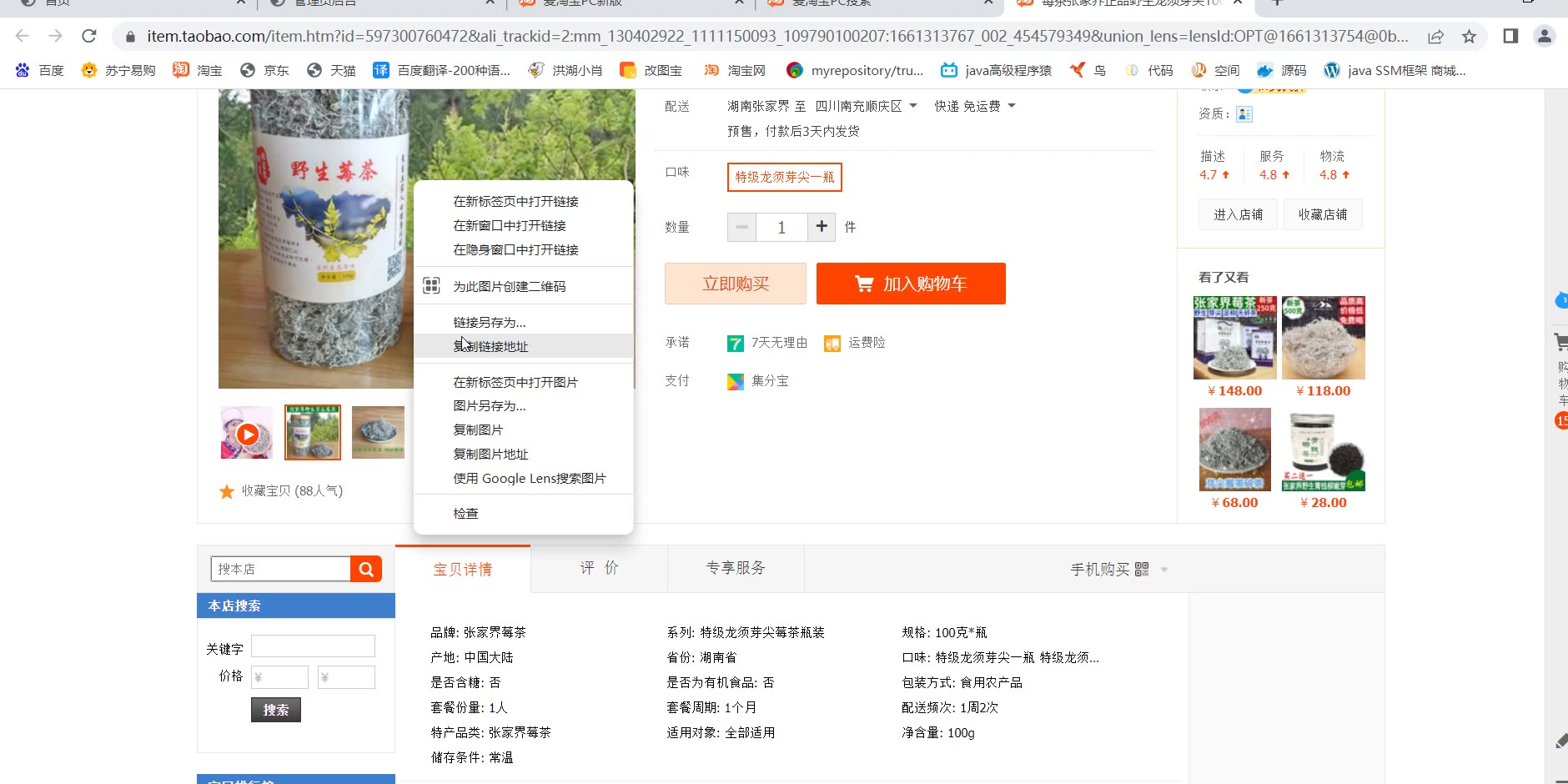Screen dimensions: 1568x784
Task: Select the highlighted tea jar thumbnail
Action: pyautogui.click(x=313, y=432)
